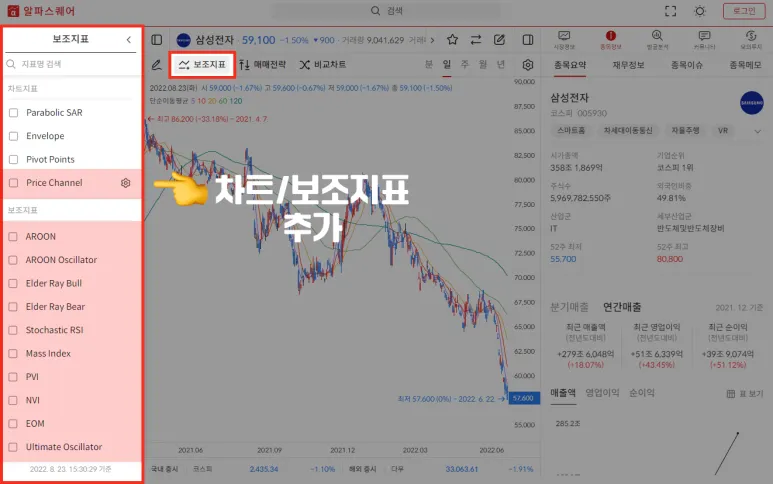Select the 영업이익 chart tab
This screenshot has width=773, height=484.
602,393
